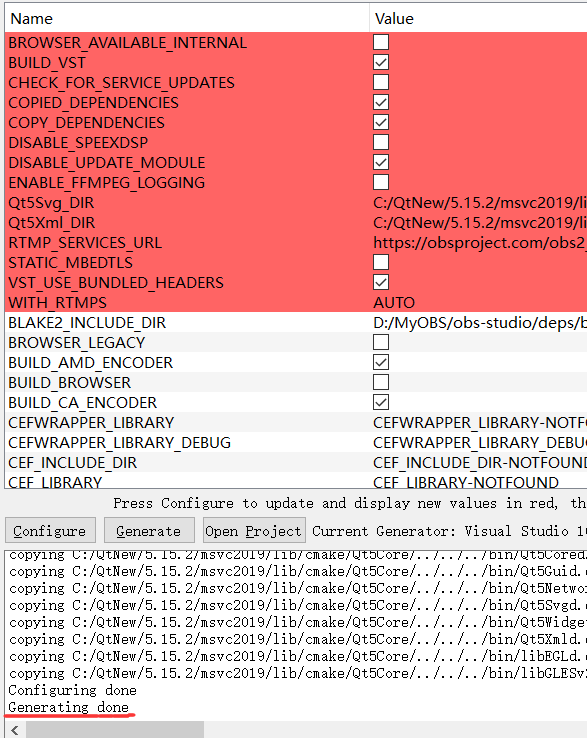Select the BROWSER_LEGACY entry name
Viewport: 587px width, 738px height.
pos(77,343)
